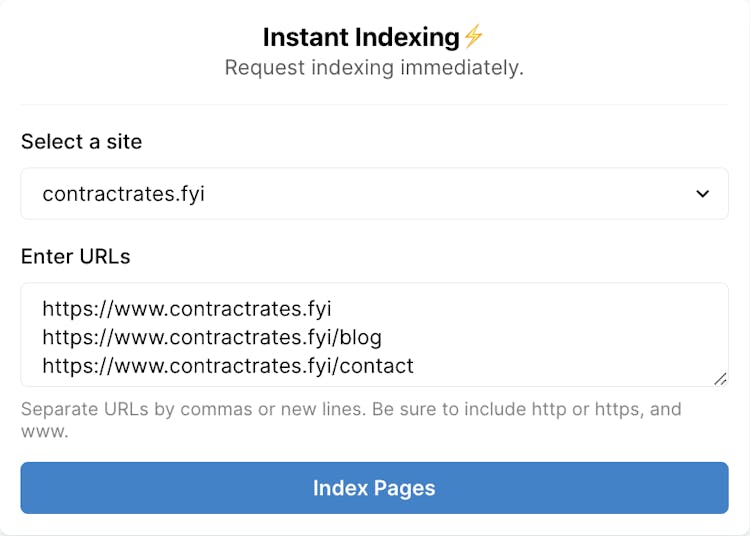Click the word "contact" in third URL

pyautogui.click(x=377, y=366)
